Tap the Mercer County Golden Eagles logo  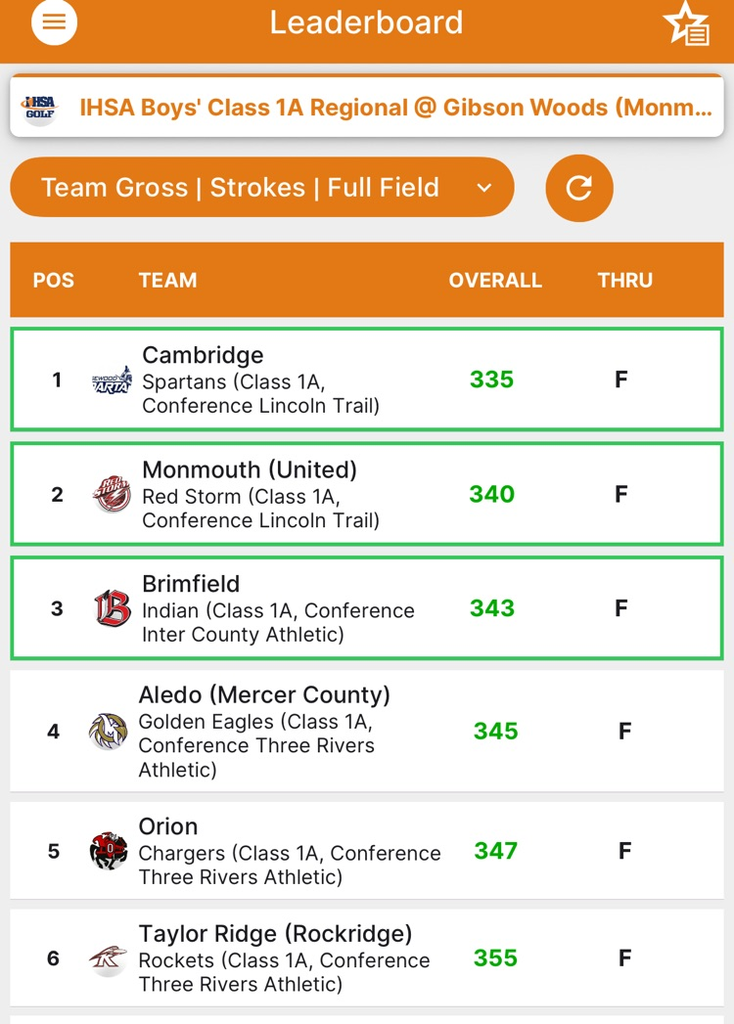pos(108,731)
